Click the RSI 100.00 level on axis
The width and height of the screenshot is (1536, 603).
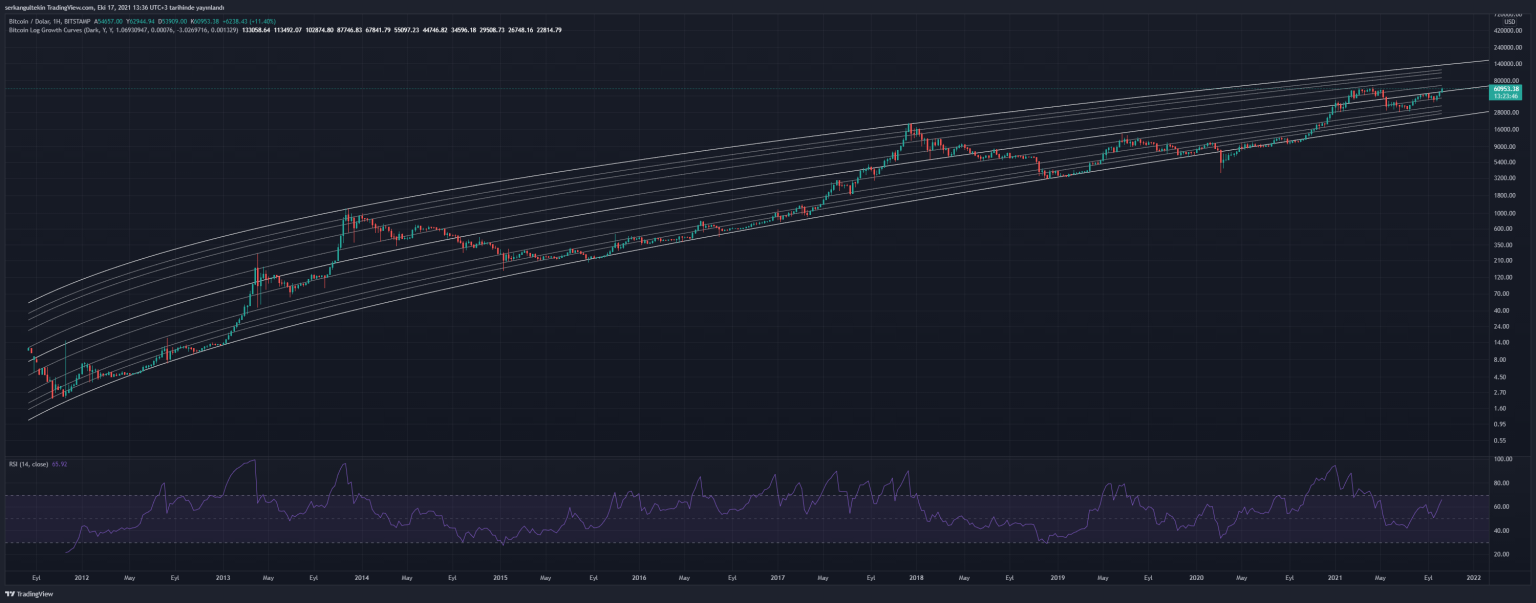coord(1502,460)
